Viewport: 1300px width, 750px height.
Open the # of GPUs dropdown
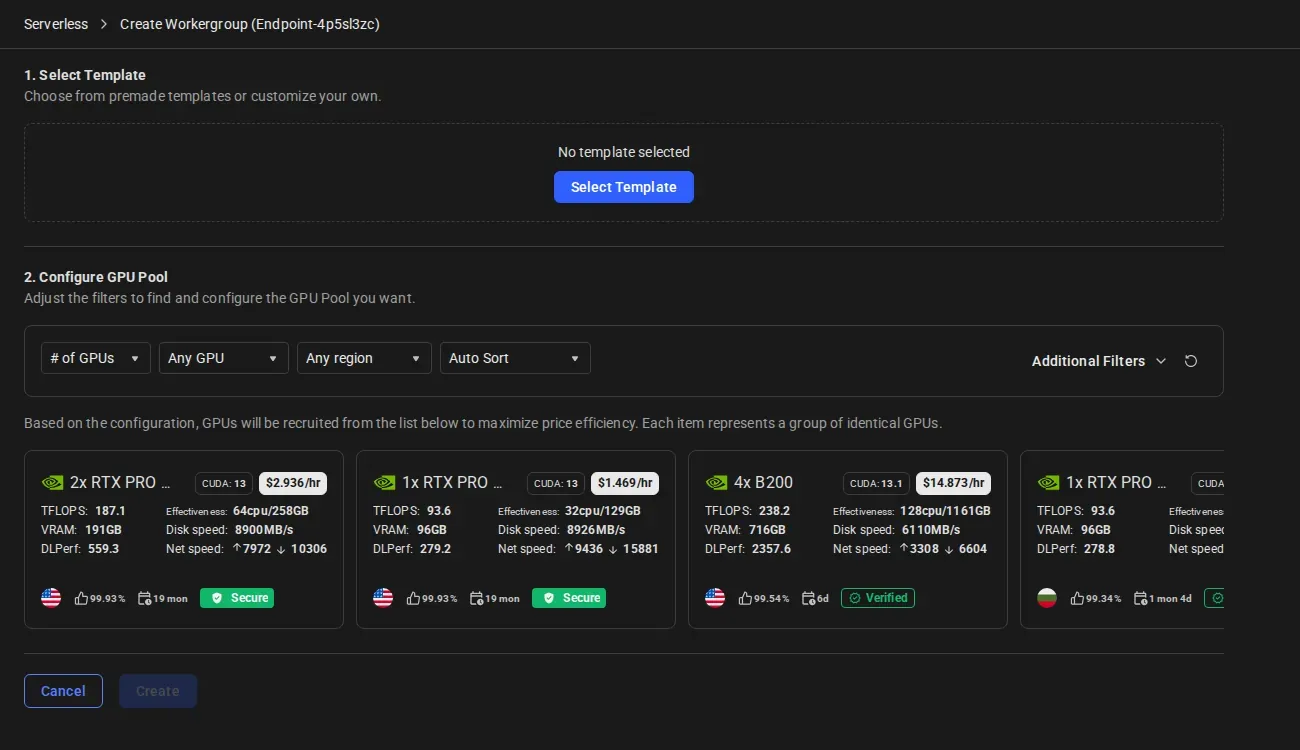click(96, 358)
